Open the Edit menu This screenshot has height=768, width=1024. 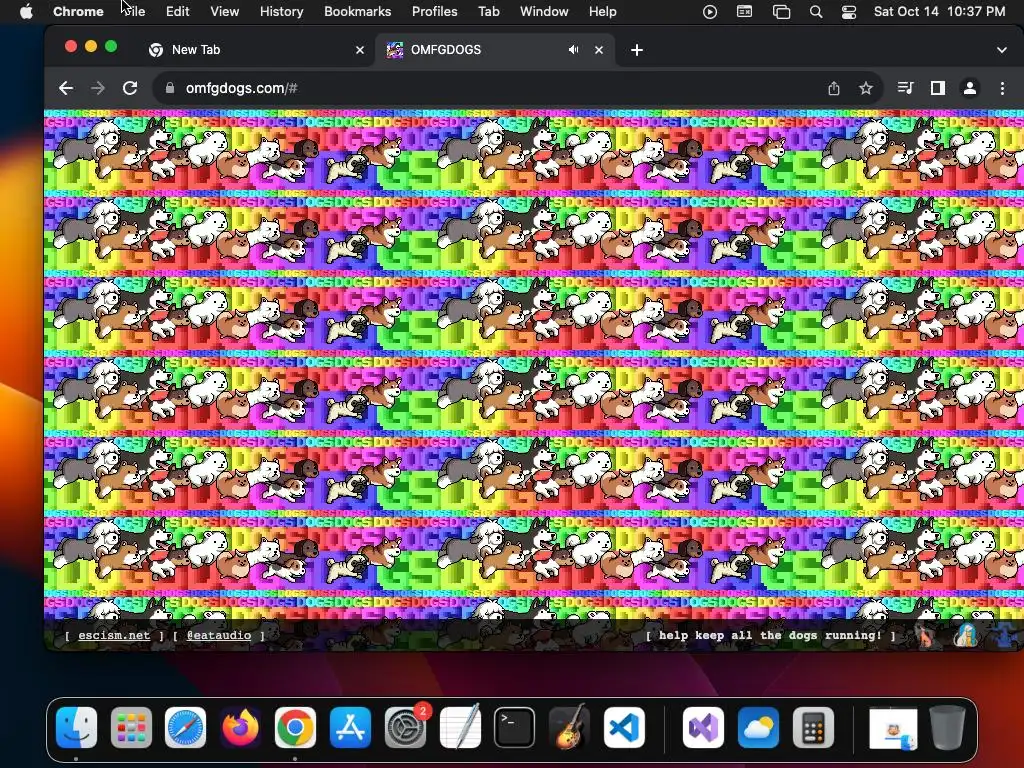click(177, 11)
